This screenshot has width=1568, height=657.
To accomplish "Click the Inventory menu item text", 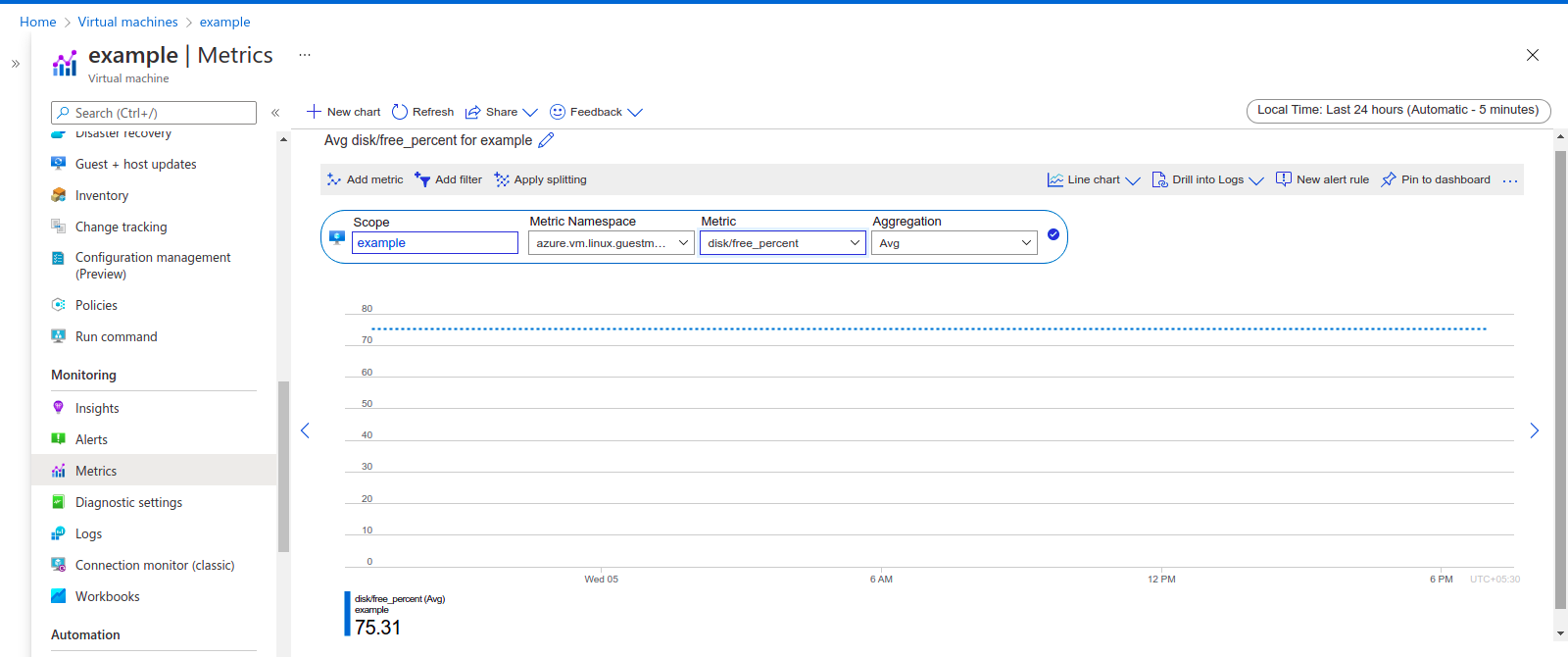I will tap(102, 196).
